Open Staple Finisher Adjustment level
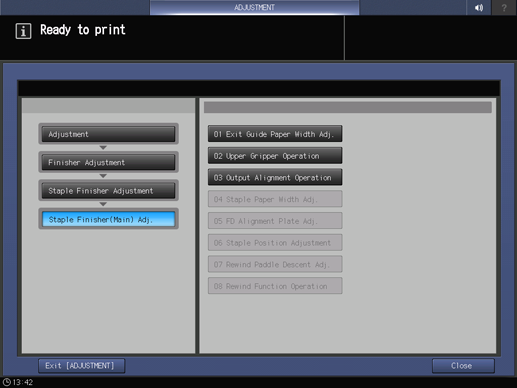This screenshot has height=388, width=517. (x=108, y=191)
